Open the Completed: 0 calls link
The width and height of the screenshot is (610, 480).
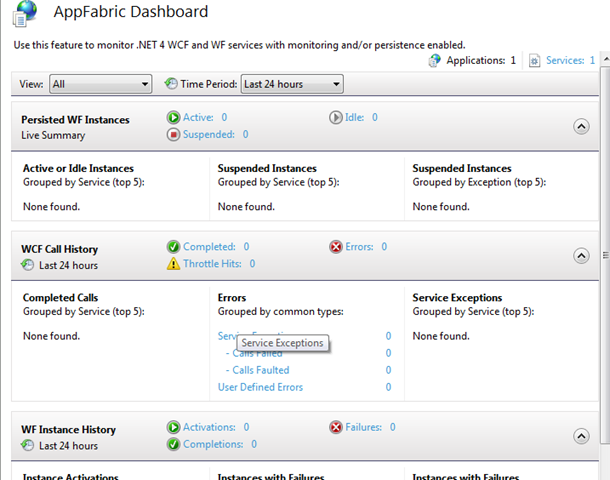216,247
